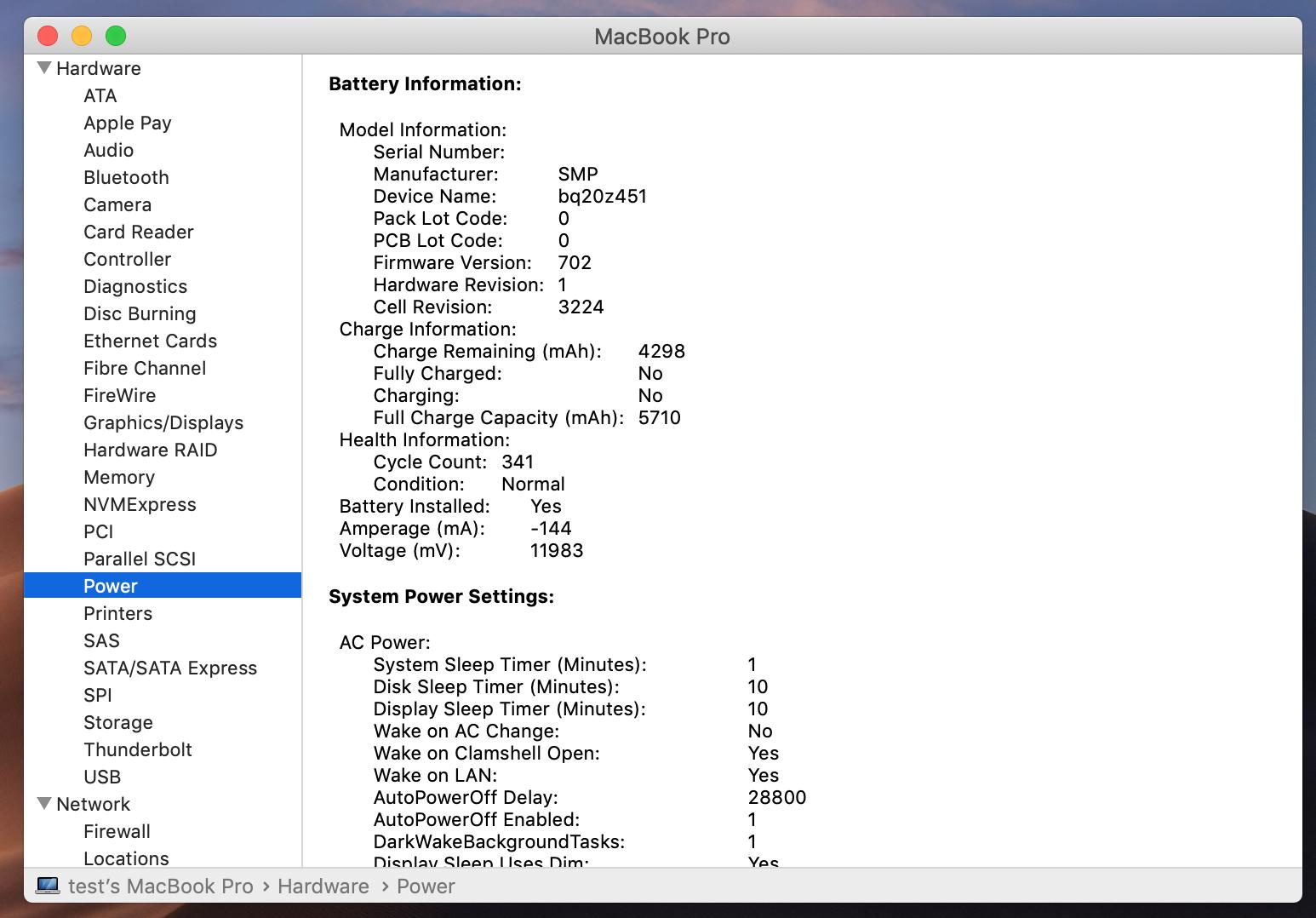Select SAS in Hardware list
The image size is (1316, 918).
(101, 640)
